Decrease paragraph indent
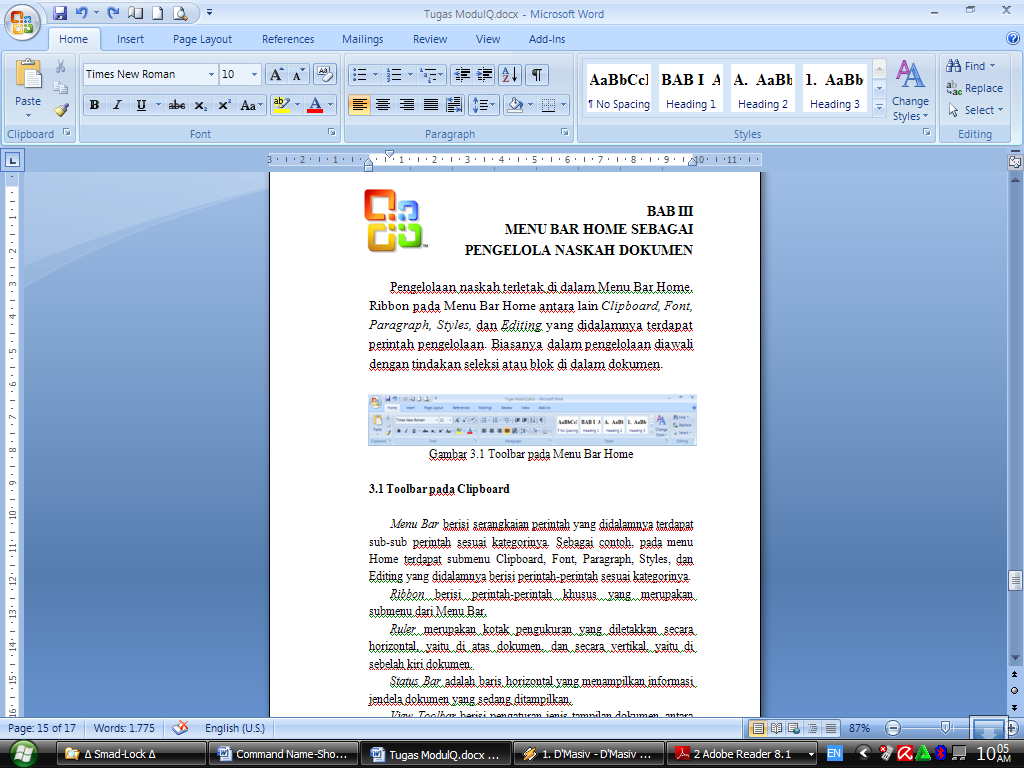This screenshot has height=768, width=1024. coord(462,74)
